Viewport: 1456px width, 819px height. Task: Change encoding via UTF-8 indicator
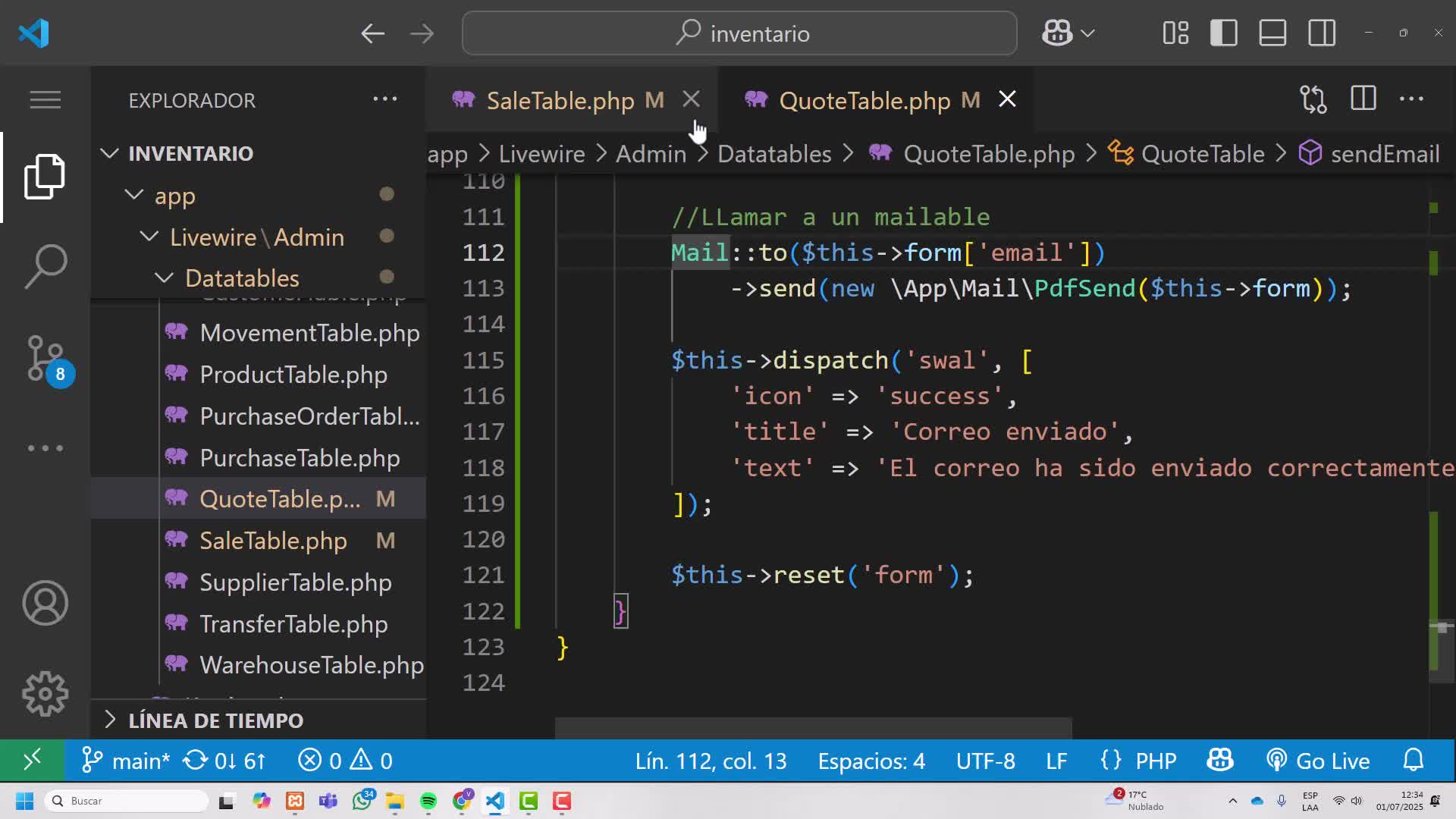point(985,761)
